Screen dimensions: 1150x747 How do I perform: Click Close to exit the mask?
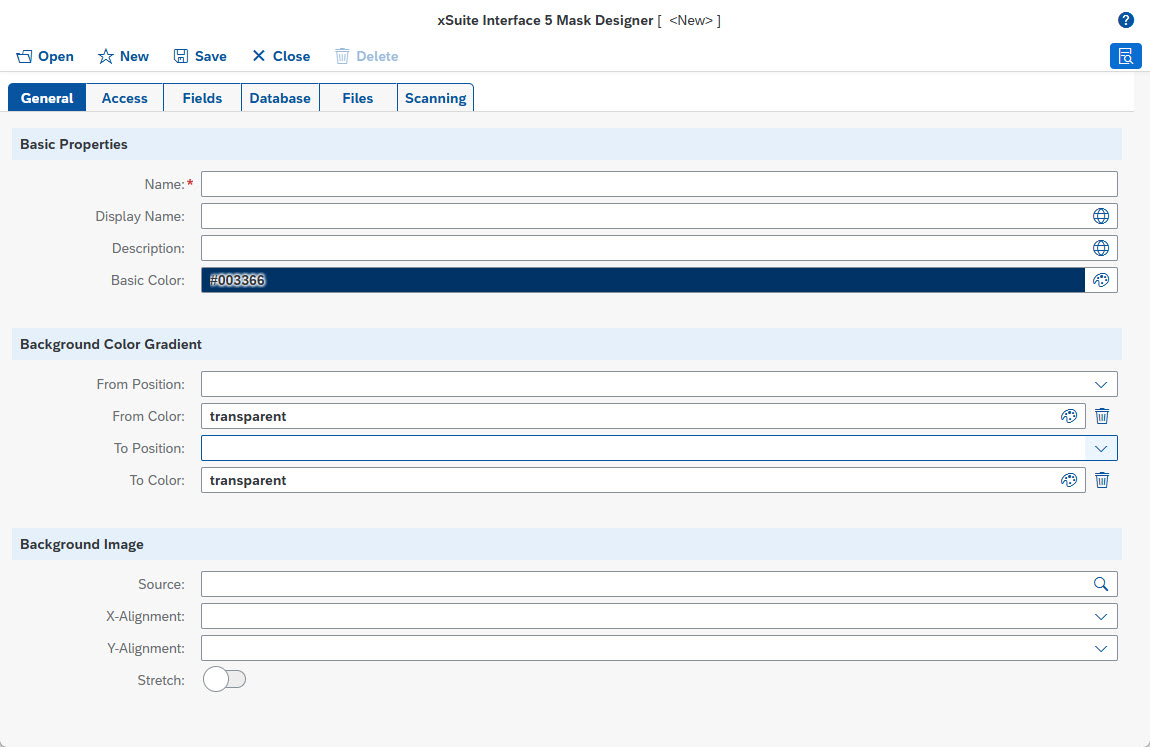(280, 56)
